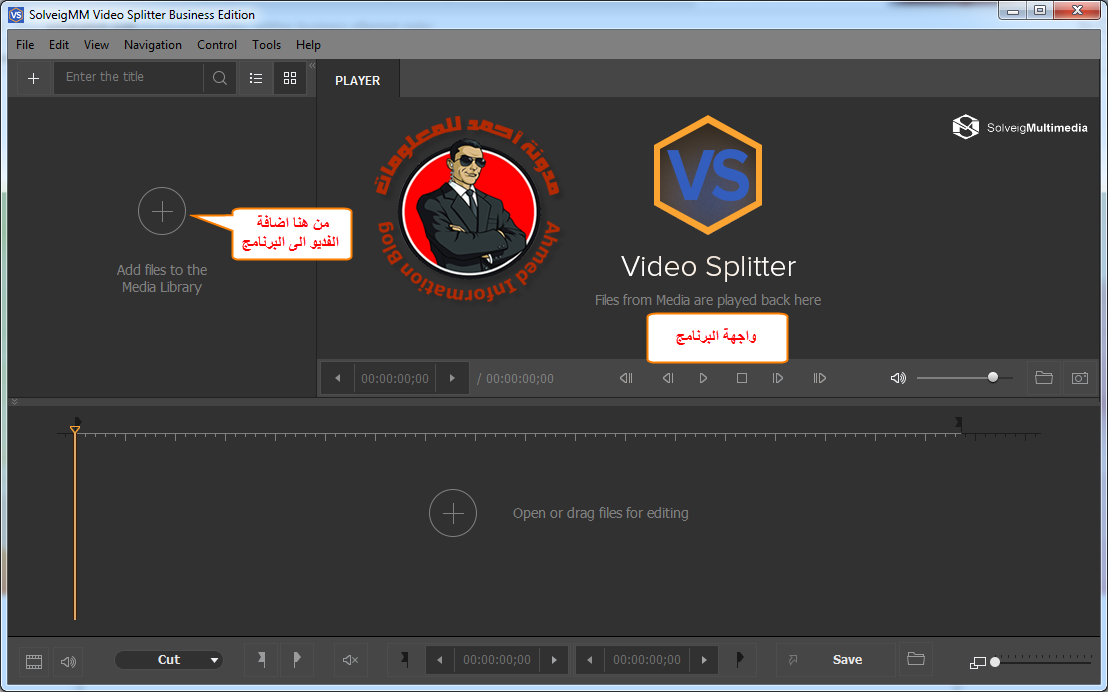Minimize the Video Splitter window
Screen dimensions: 1108x692
coord(1013,11)
